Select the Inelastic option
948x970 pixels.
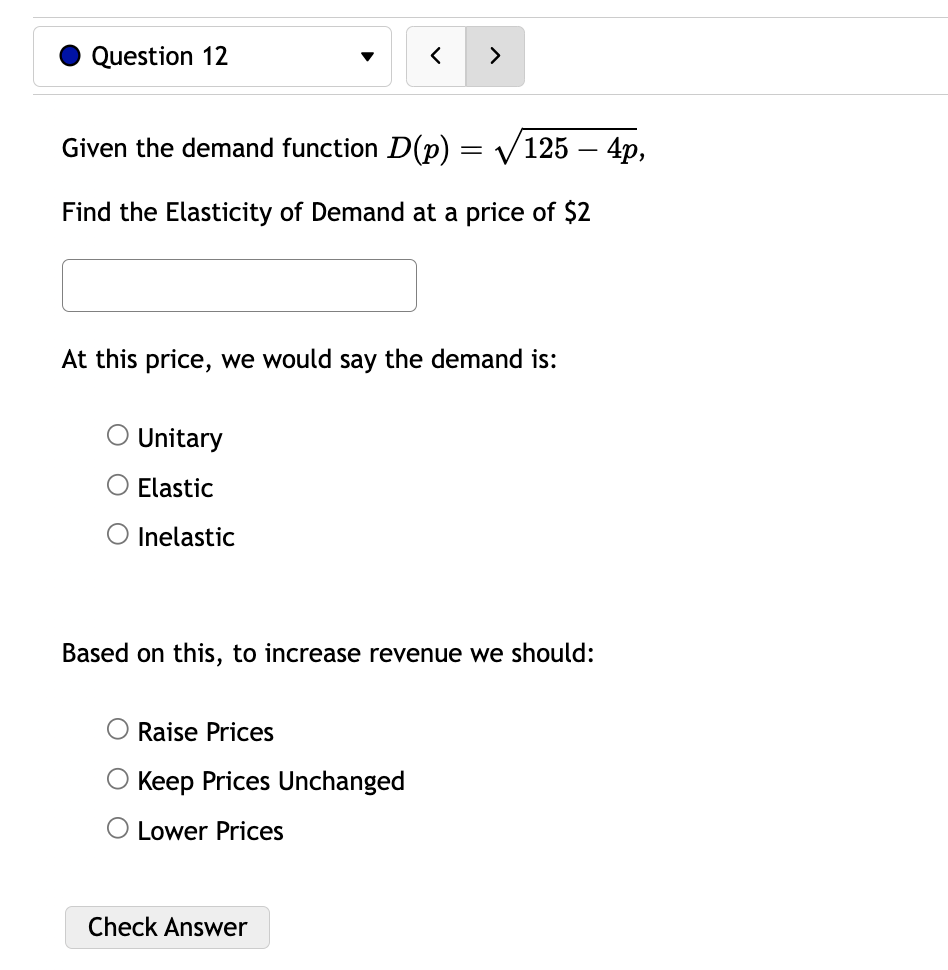(x=117, y=533)
